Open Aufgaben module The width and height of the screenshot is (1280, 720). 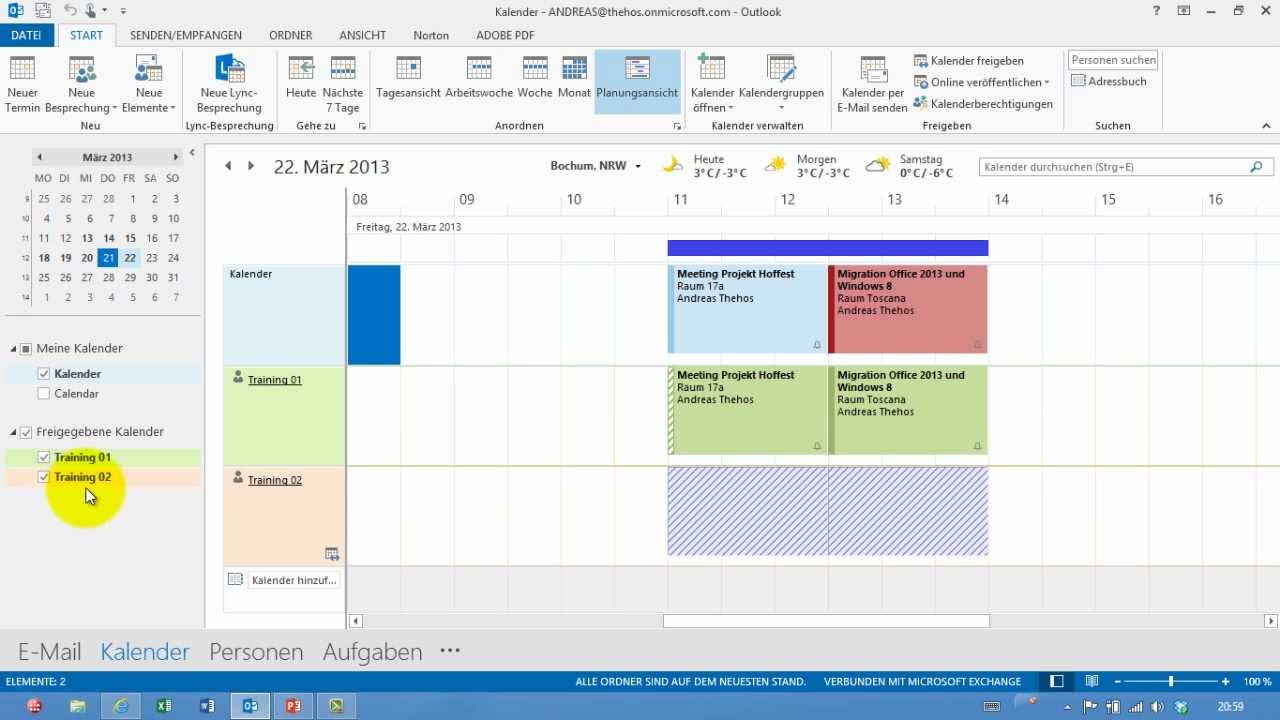372,652
